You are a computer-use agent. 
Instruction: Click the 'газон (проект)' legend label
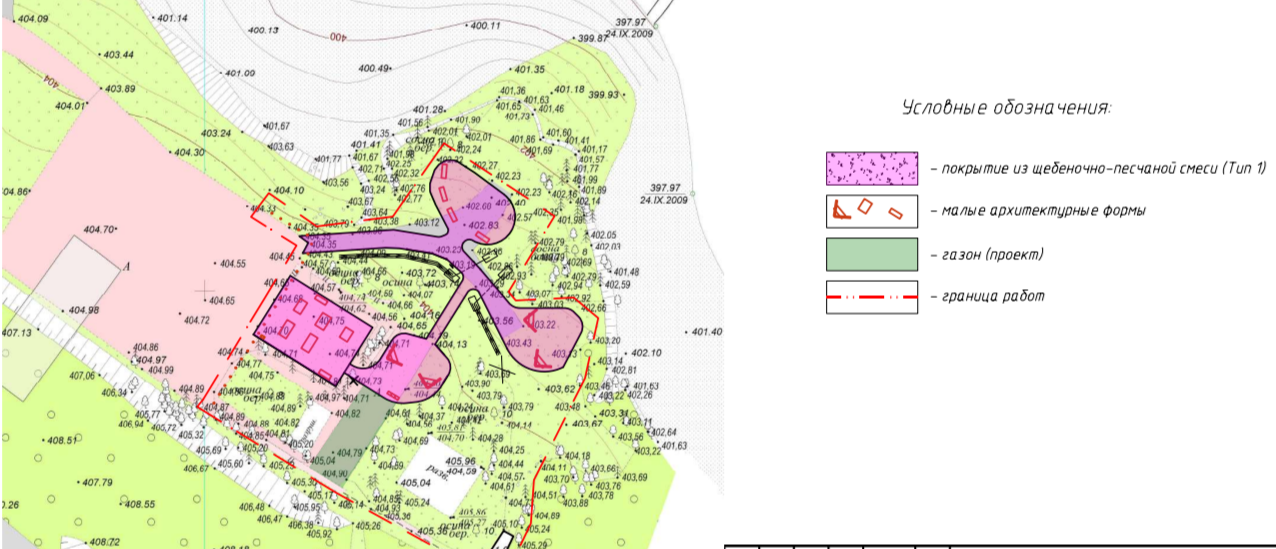985,255
